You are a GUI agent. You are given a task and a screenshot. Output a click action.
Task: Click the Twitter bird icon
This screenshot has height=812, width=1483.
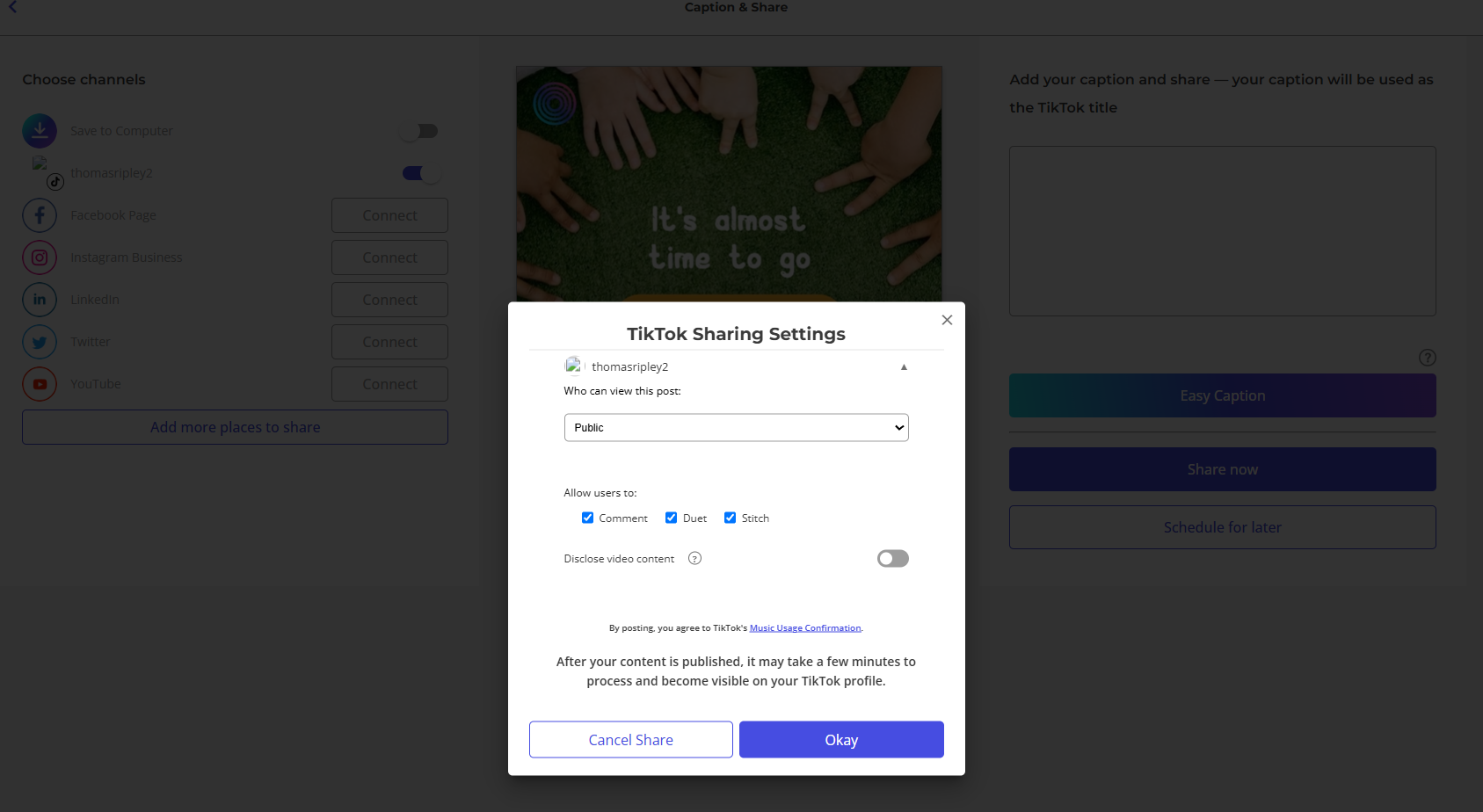(40, 342)
